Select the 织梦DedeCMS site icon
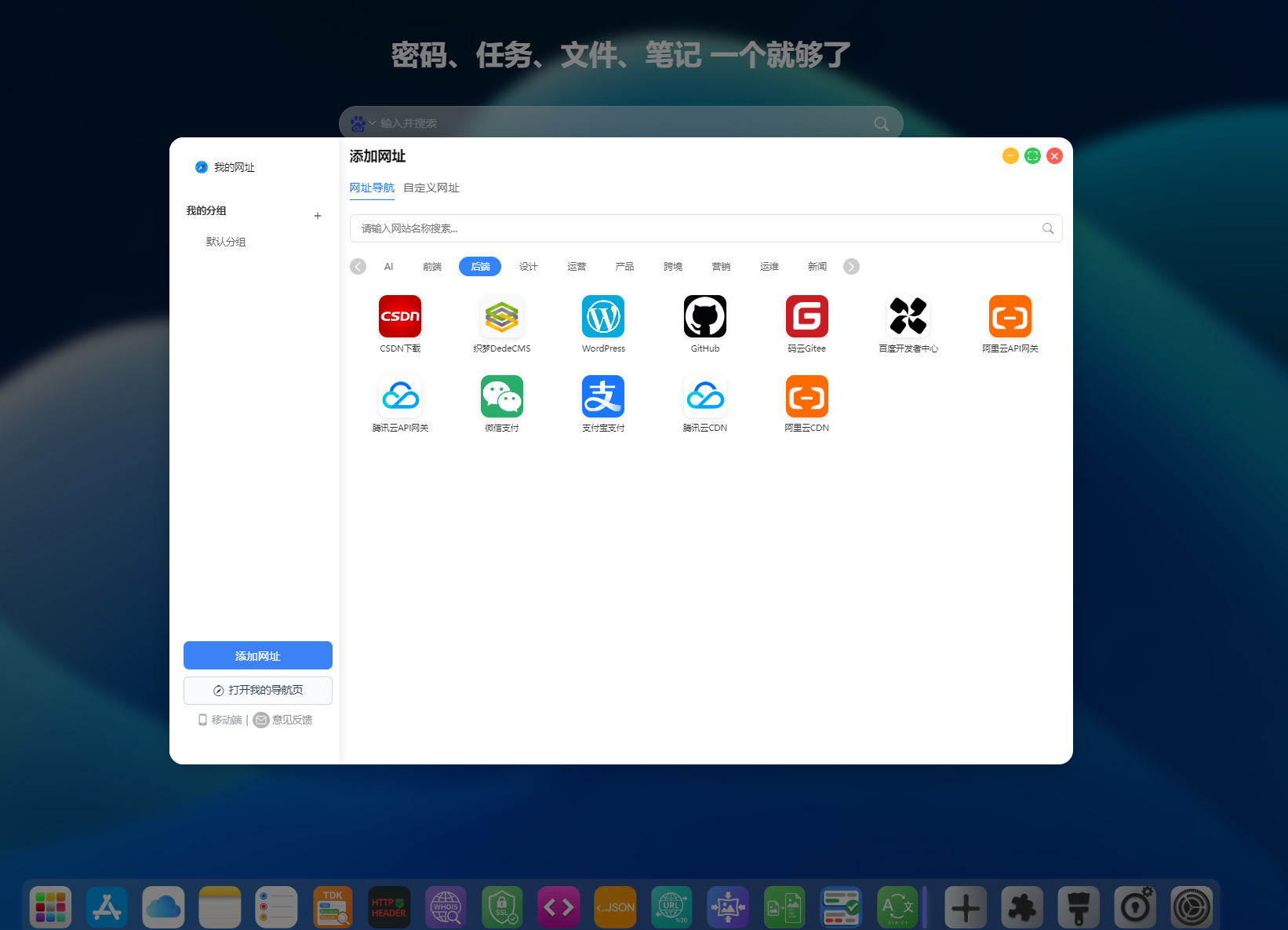1288x930 pixels. 502,316
